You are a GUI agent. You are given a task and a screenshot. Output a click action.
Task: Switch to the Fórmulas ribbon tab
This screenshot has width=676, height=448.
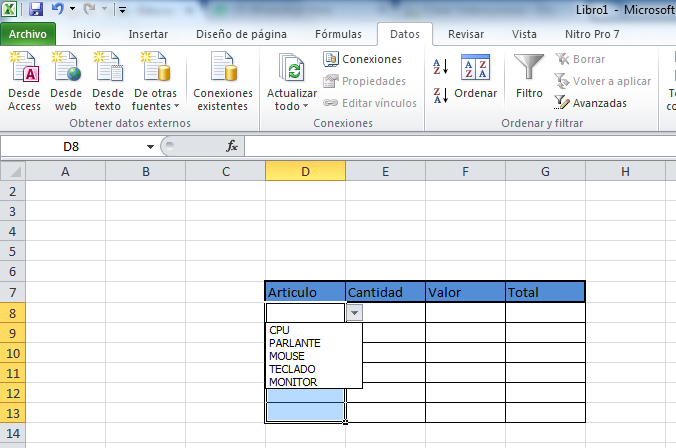tap(338, 34)
